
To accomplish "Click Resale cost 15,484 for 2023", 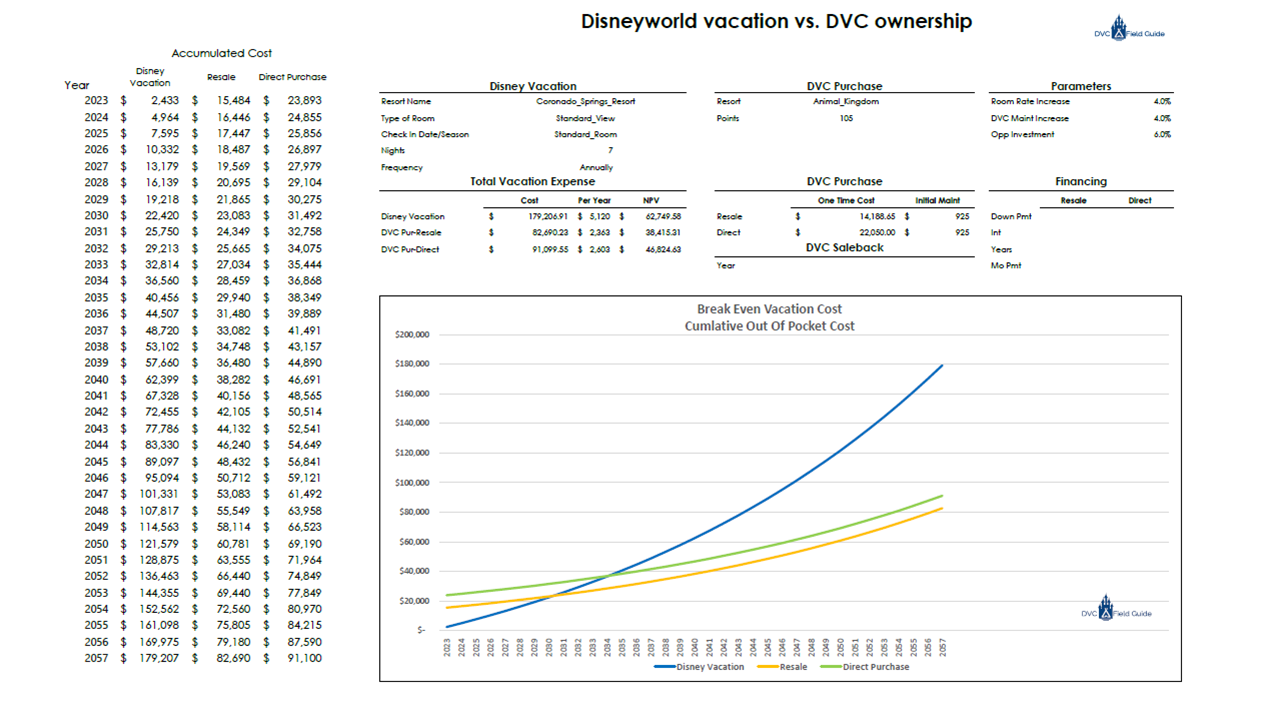I will click(233, 101).
